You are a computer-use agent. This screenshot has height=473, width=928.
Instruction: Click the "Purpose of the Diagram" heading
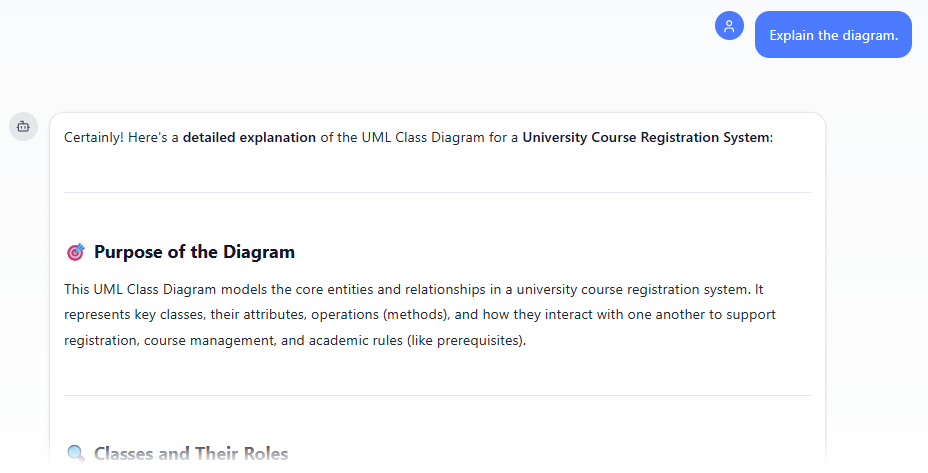point(194,252)
